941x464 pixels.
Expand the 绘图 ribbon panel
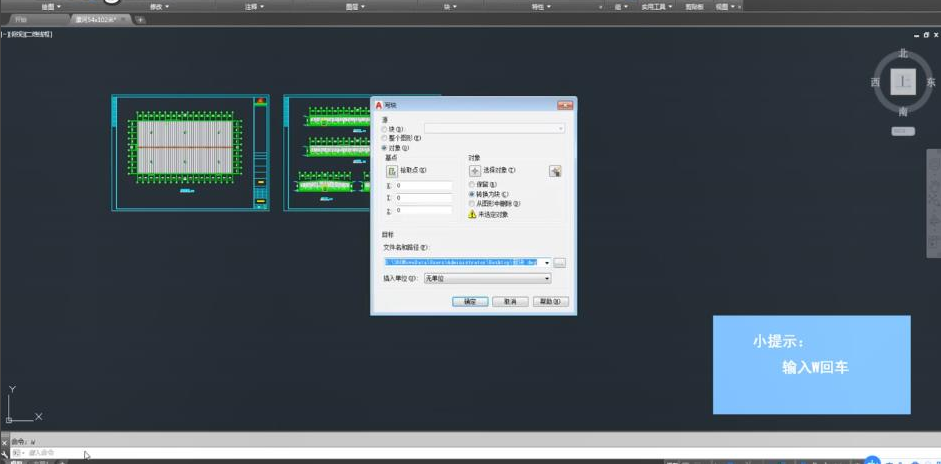click(x=52, y=7)
